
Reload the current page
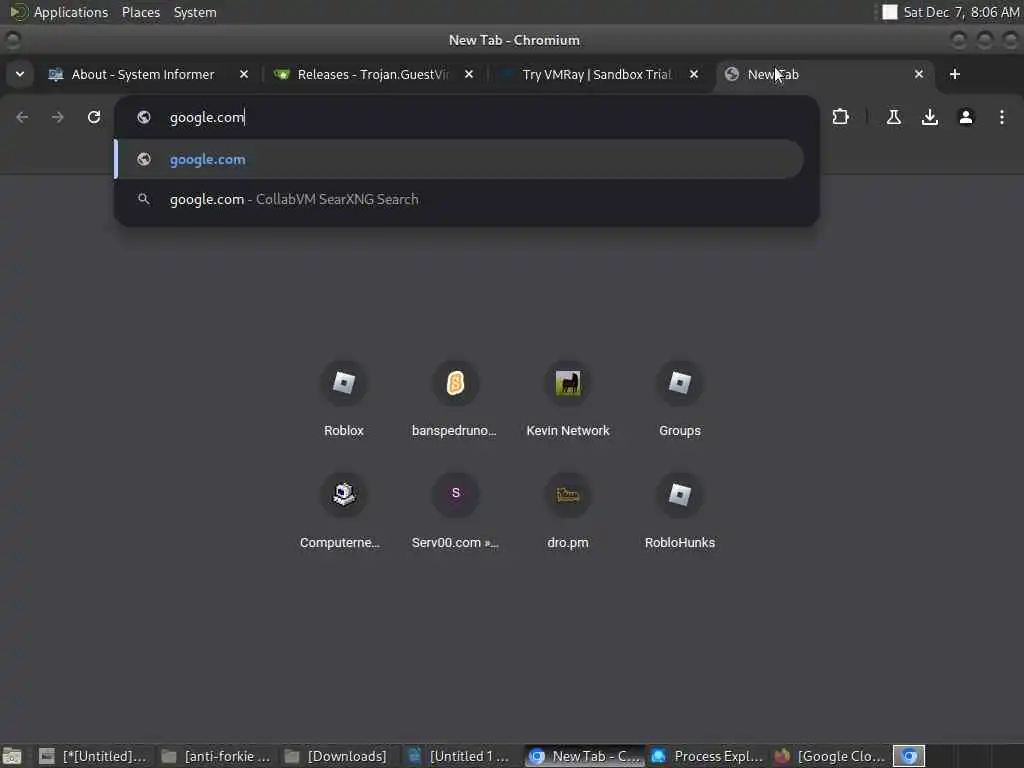[x=94, y=118]
